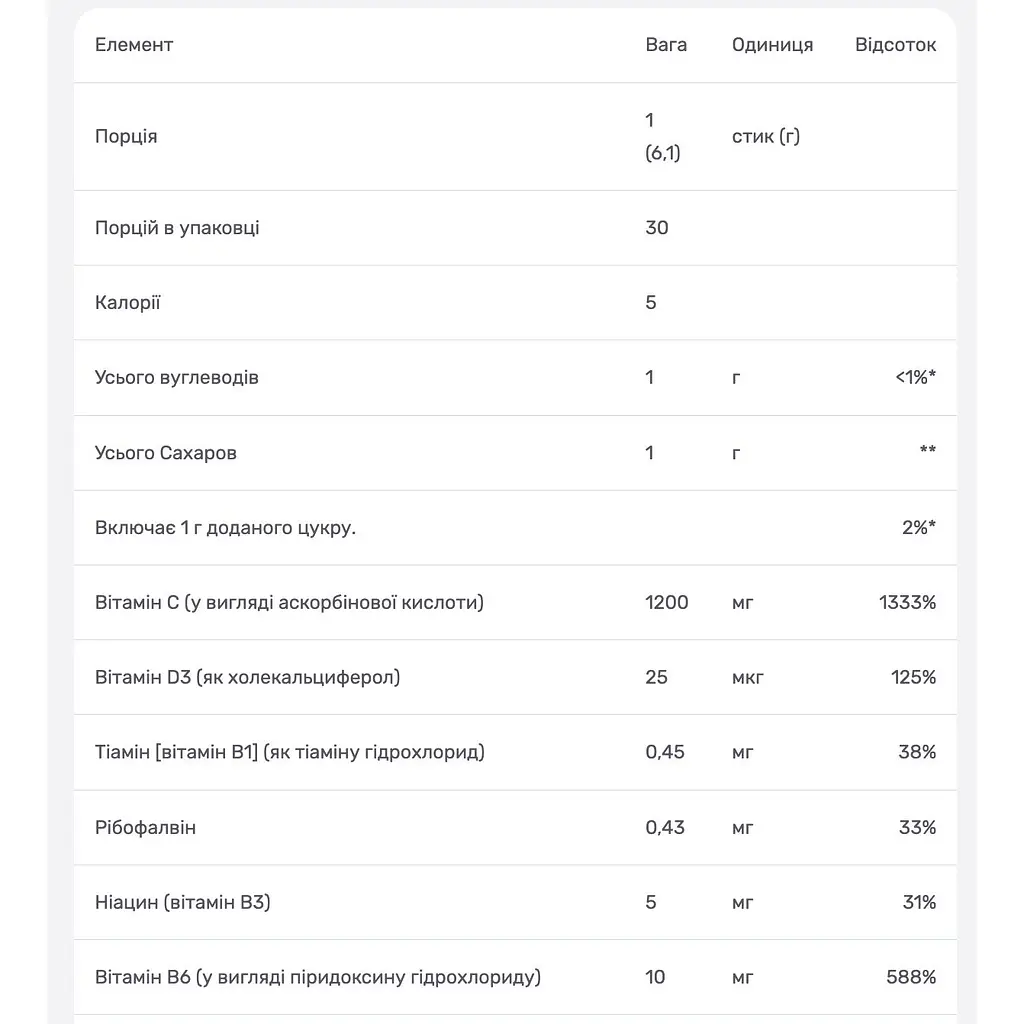Click the Елемент column header
Screen dimensions: 1024x1024
click(x=134, y=45)
